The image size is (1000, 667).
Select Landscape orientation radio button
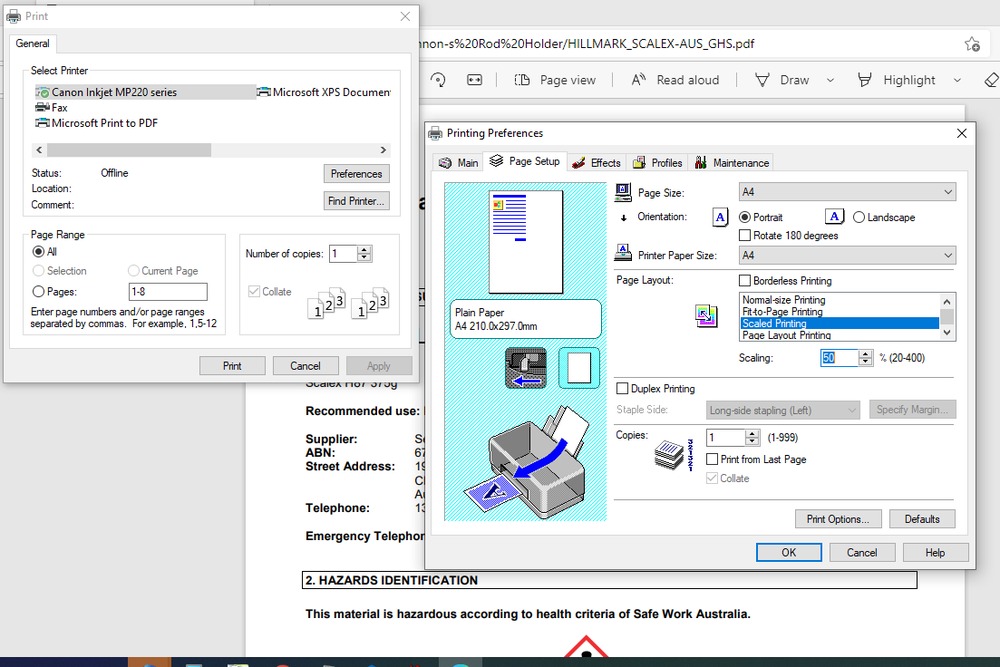[859, 217]
